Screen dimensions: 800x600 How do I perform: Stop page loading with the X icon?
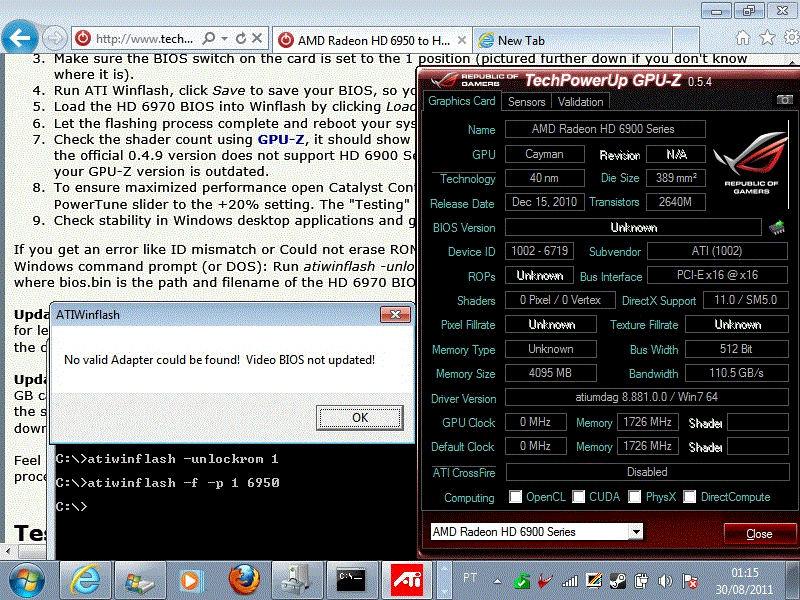point(257,38)
